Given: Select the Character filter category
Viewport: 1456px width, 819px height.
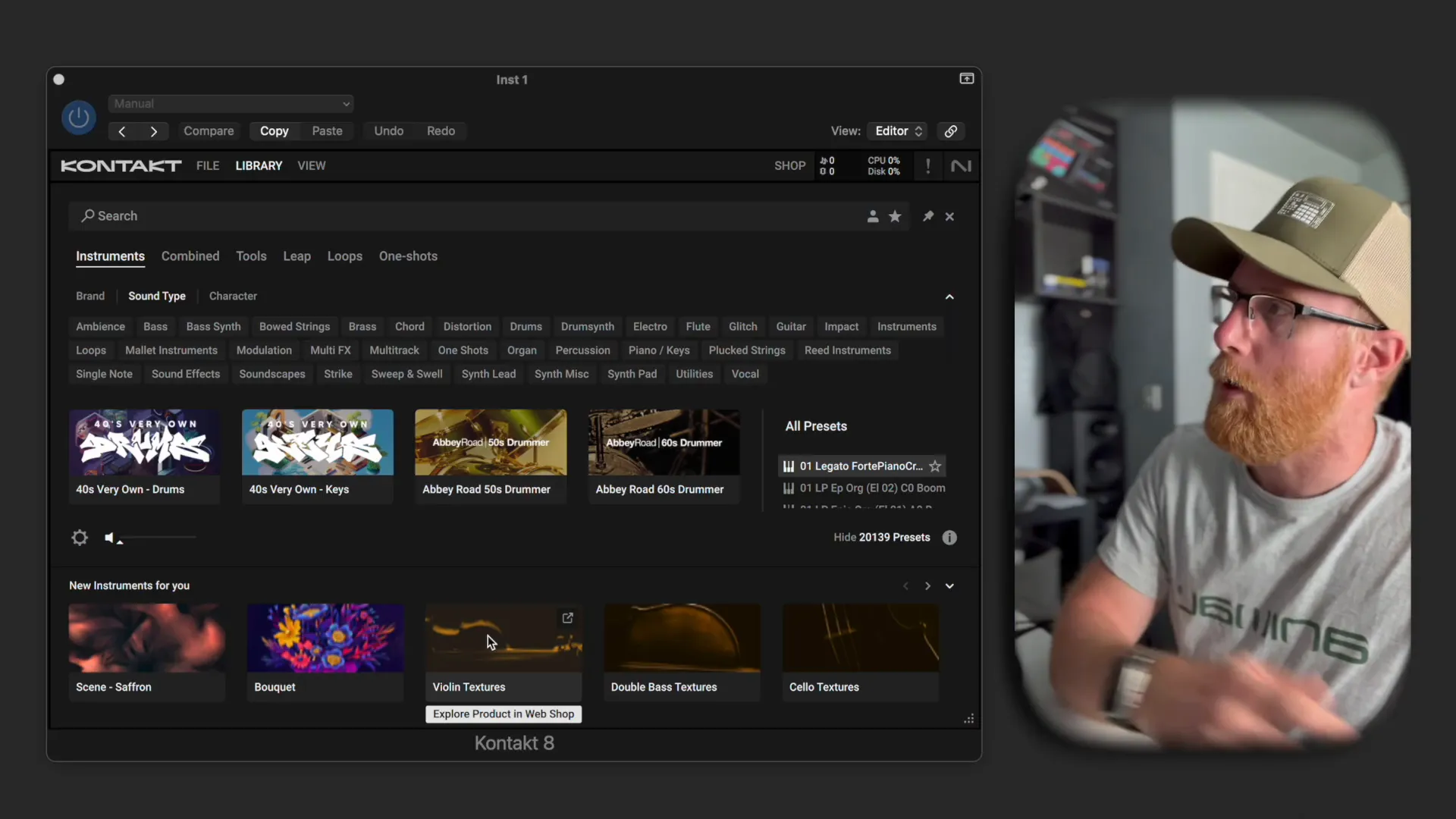Looking at the screenshot, I should [x=233, y=296].
